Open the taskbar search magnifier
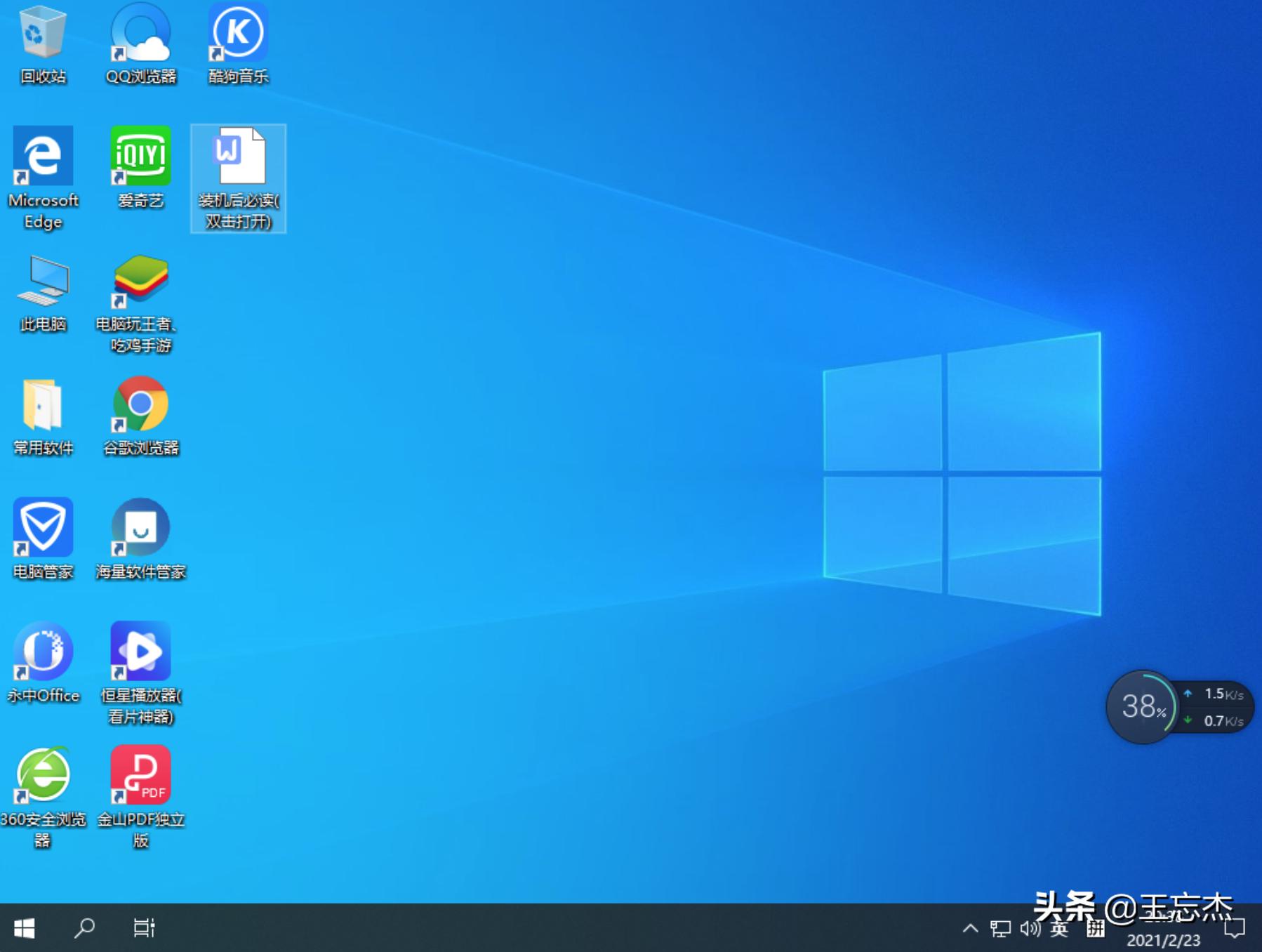 pos(84,928)
